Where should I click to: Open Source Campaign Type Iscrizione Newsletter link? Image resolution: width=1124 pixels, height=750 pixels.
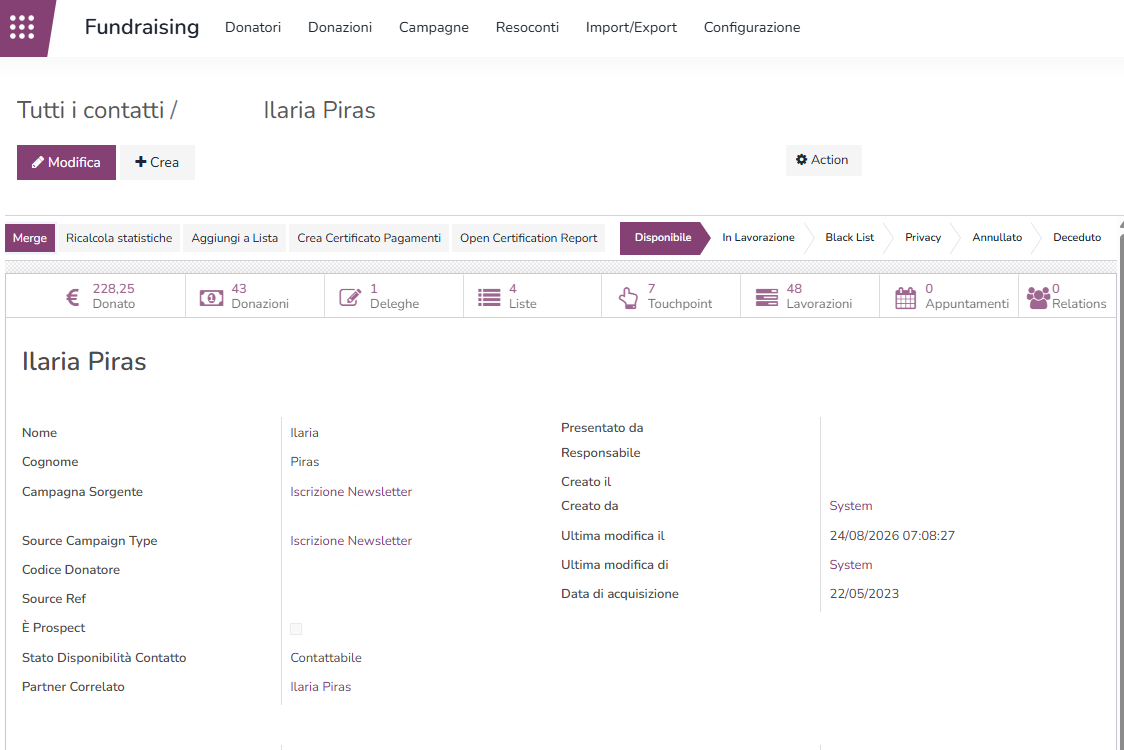[x=351, y=541]
